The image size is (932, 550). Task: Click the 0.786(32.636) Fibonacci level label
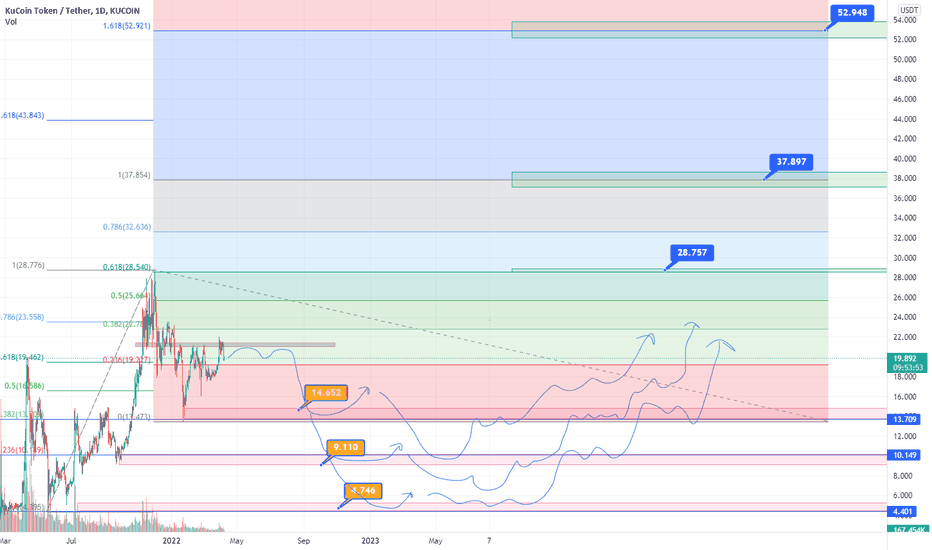[x=127, y=227]
